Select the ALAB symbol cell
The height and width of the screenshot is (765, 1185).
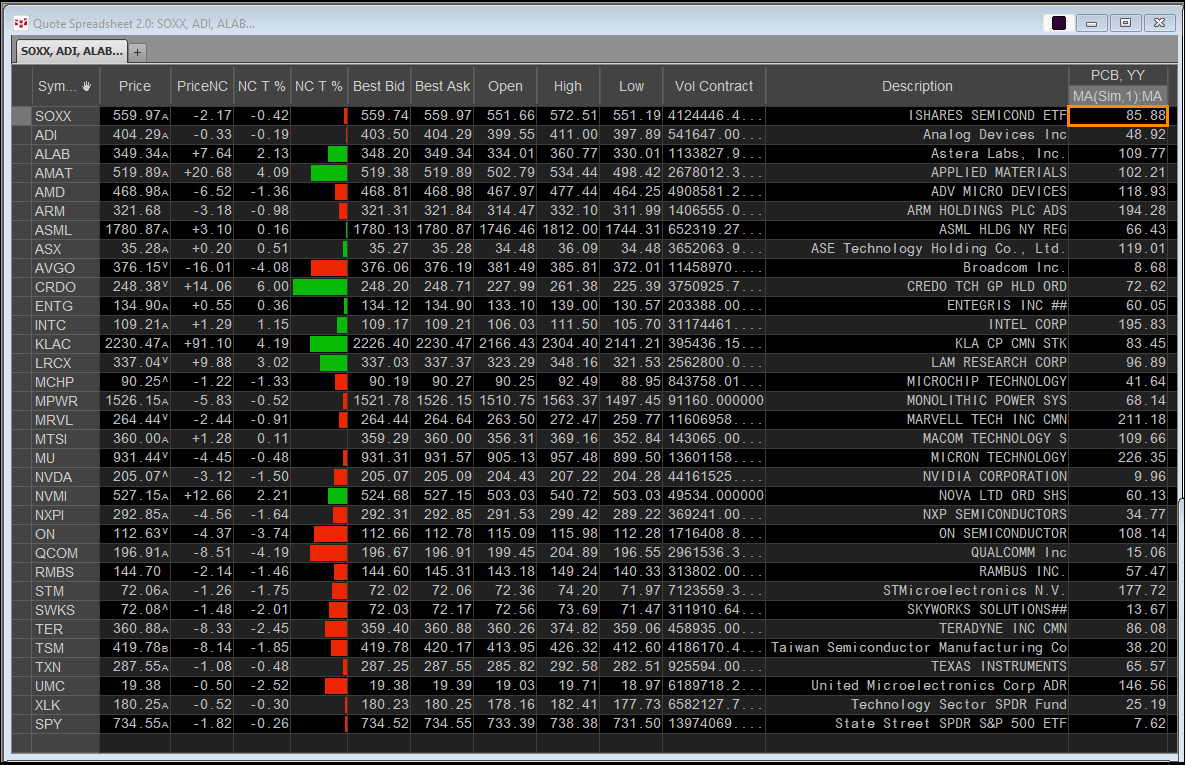[x=65, y=153]
